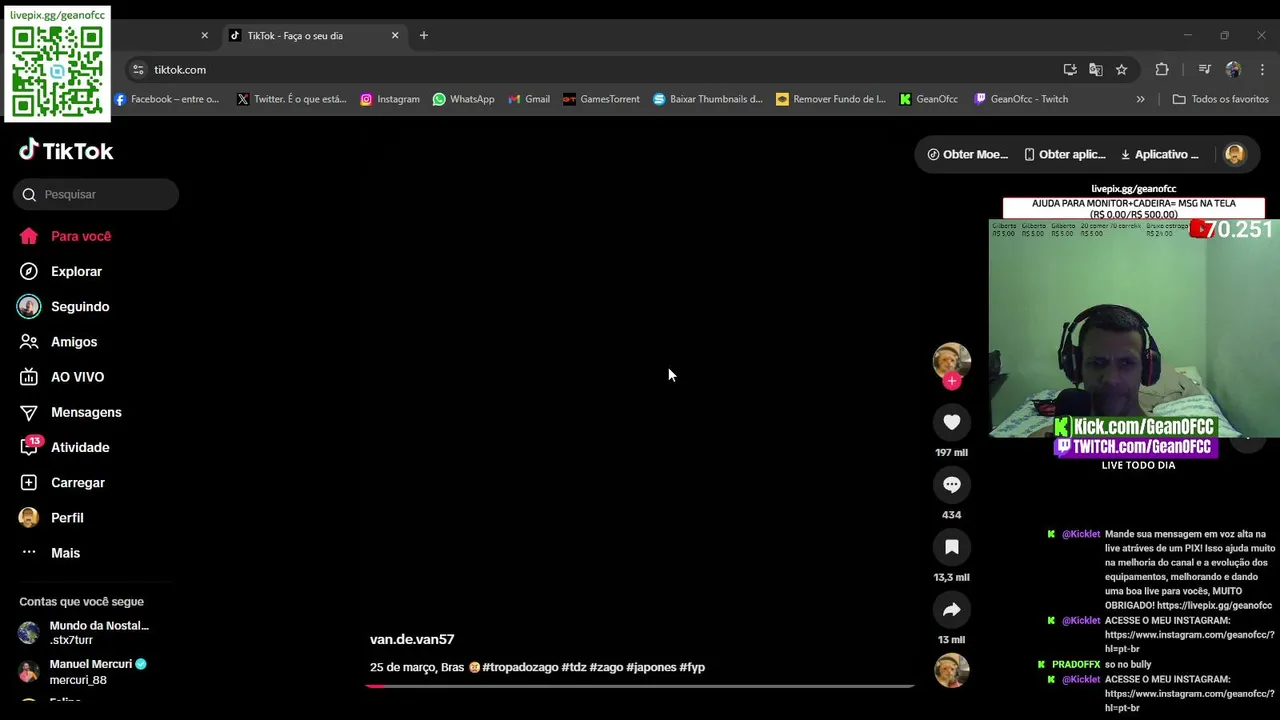Close the first browser tab
This screenshot has width=1280, height=720.
204,35
